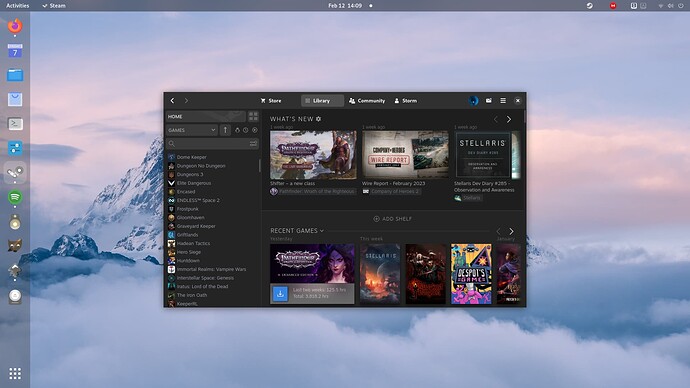Viewport: 690px width, 388px height.
Task: Go forward with the right arrow in Steam header
Action: (x=186, y=101)
